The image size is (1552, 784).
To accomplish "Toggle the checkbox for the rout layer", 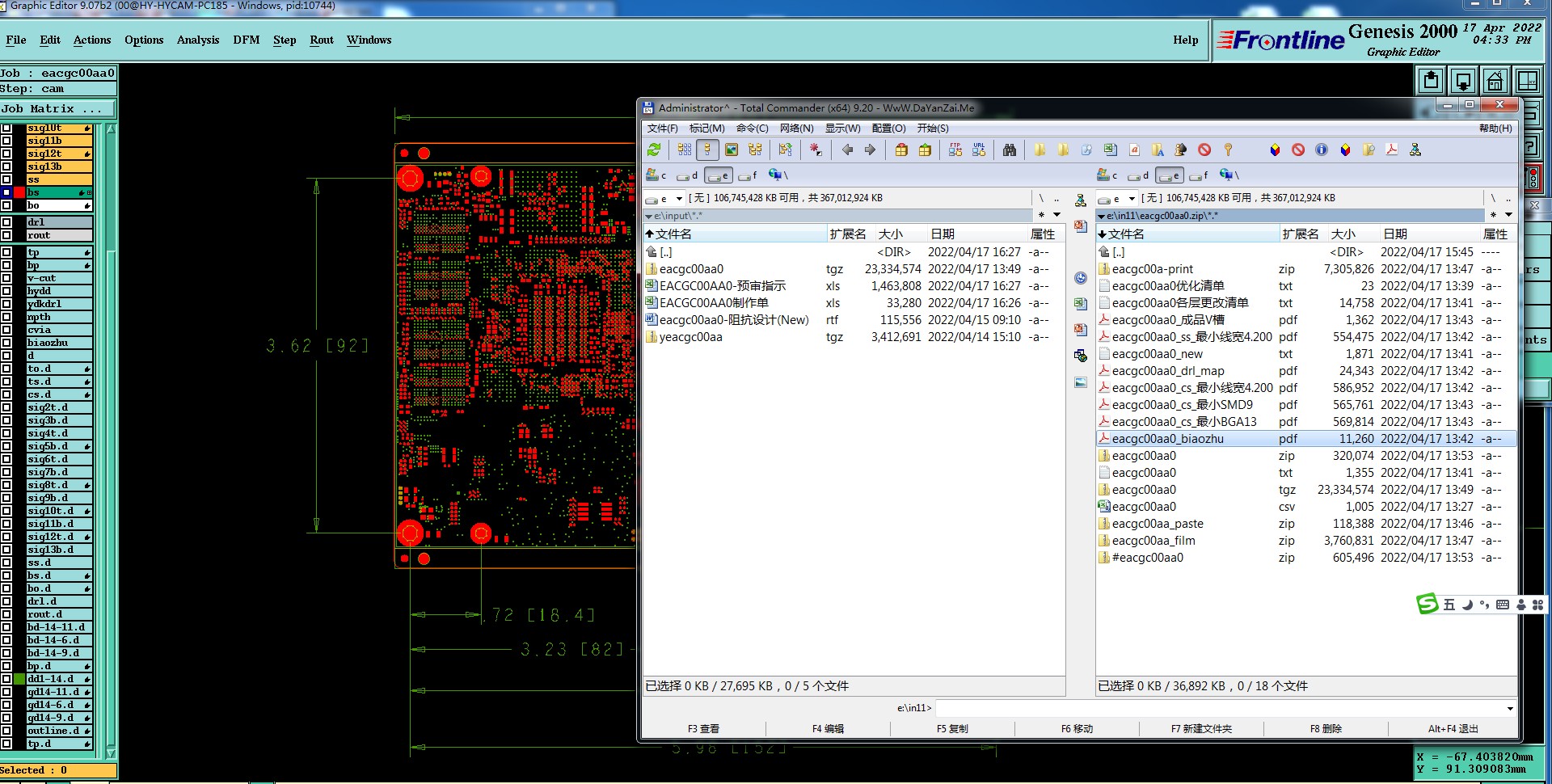I will click(x=6, y=235).
